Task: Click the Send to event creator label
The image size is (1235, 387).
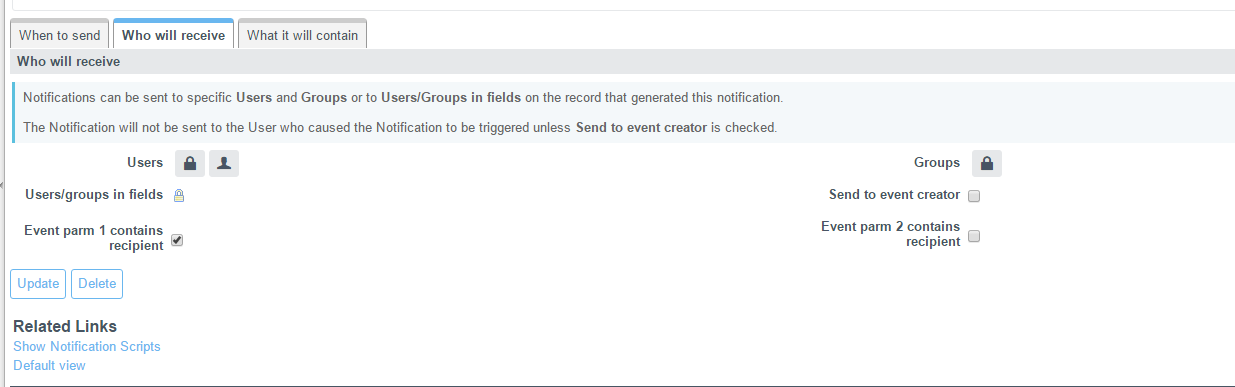Action: (894, 195)
